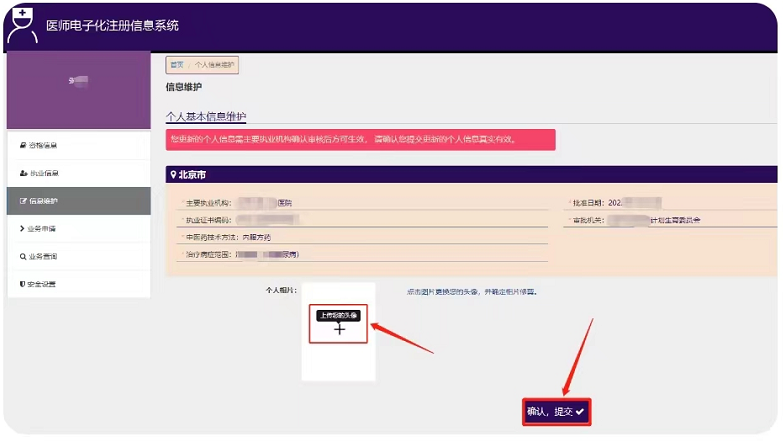Click the location pin beside 北京市
Image resolution: width=783 pixels, height=441 pixels.
click(x=173, y=175)
